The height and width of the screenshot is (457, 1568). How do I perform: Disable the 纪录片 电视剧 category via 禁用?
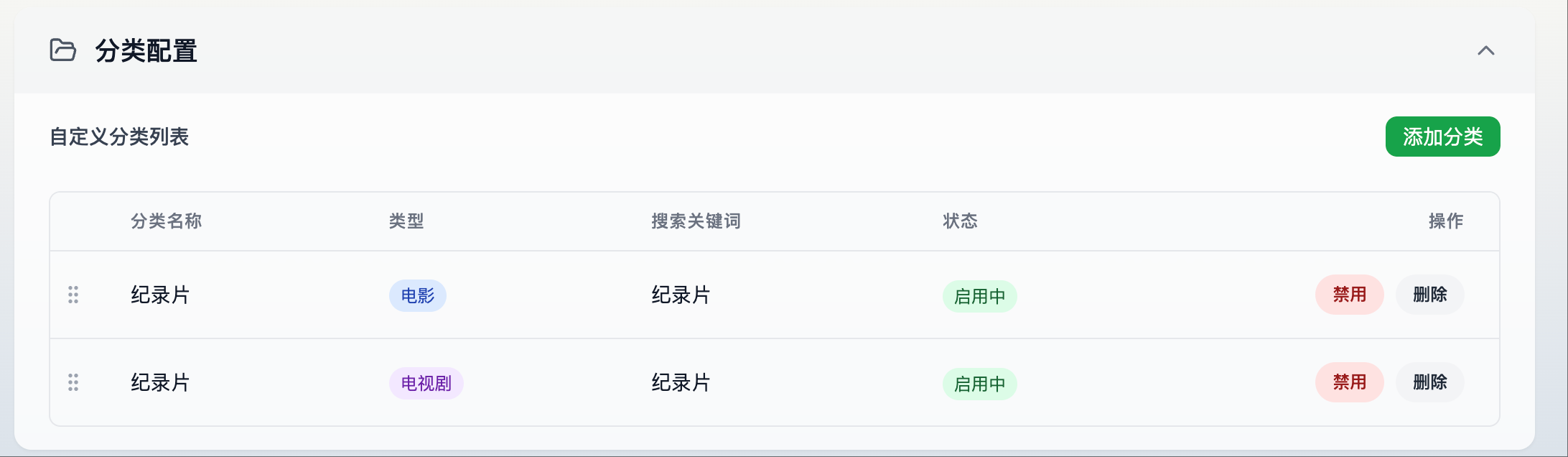pyautogui.click(x=1349, y=382)
